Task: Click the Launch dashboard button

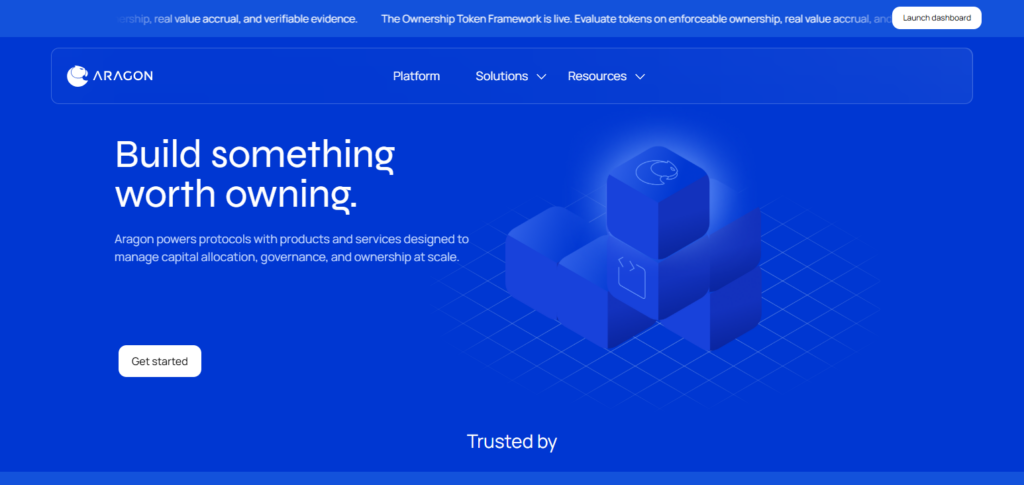Action: coord(936,18)
